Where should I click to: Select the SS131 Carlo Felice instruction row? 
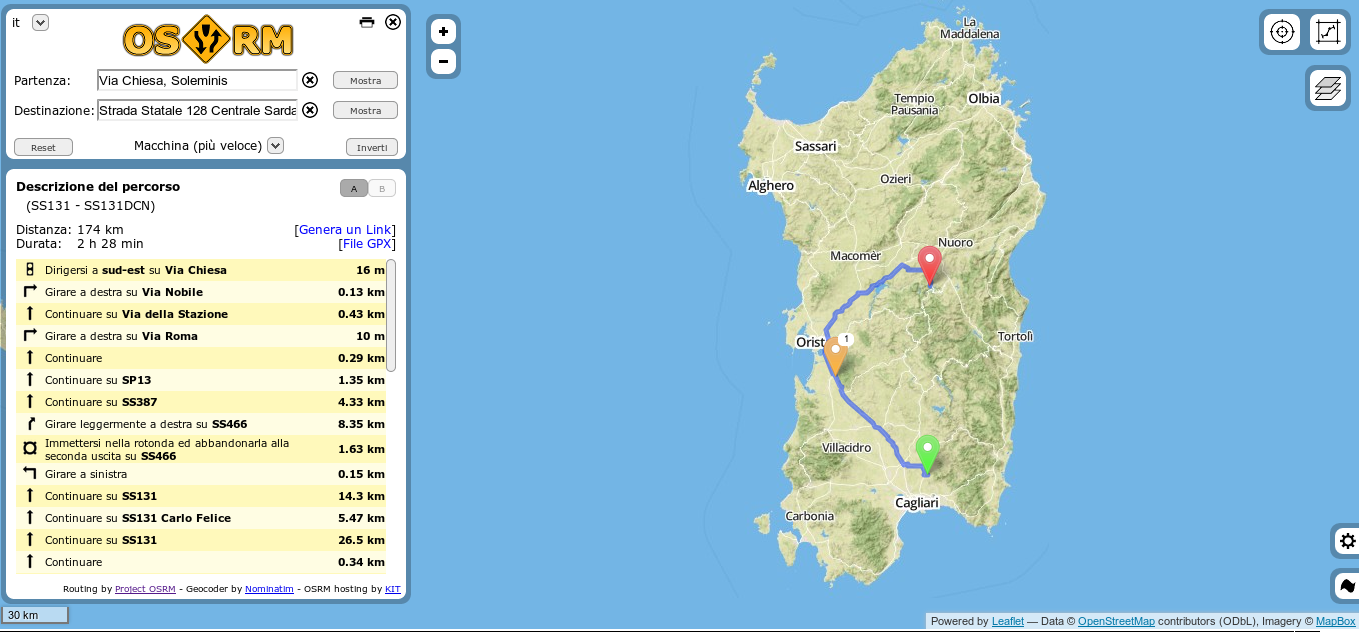[200, 518]
